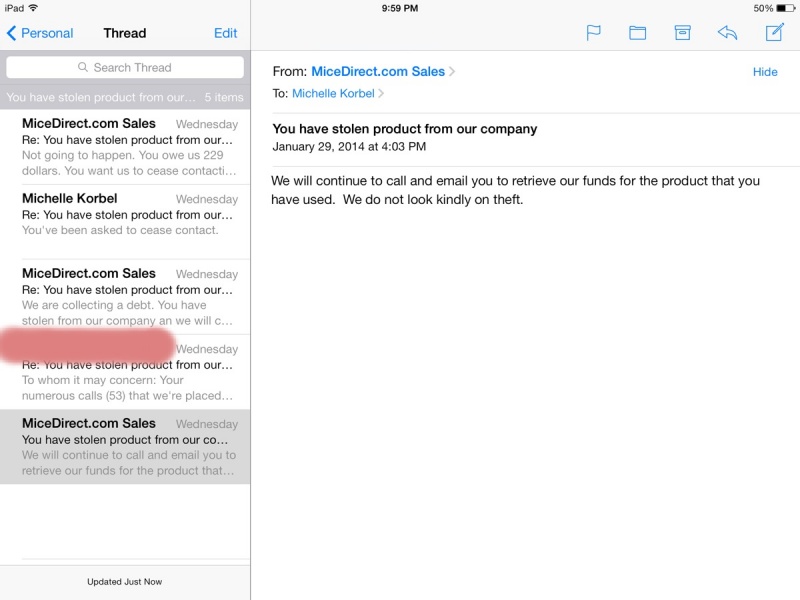
Task: Check the battery indicator at 50%
Action: [x=774, y=8]
